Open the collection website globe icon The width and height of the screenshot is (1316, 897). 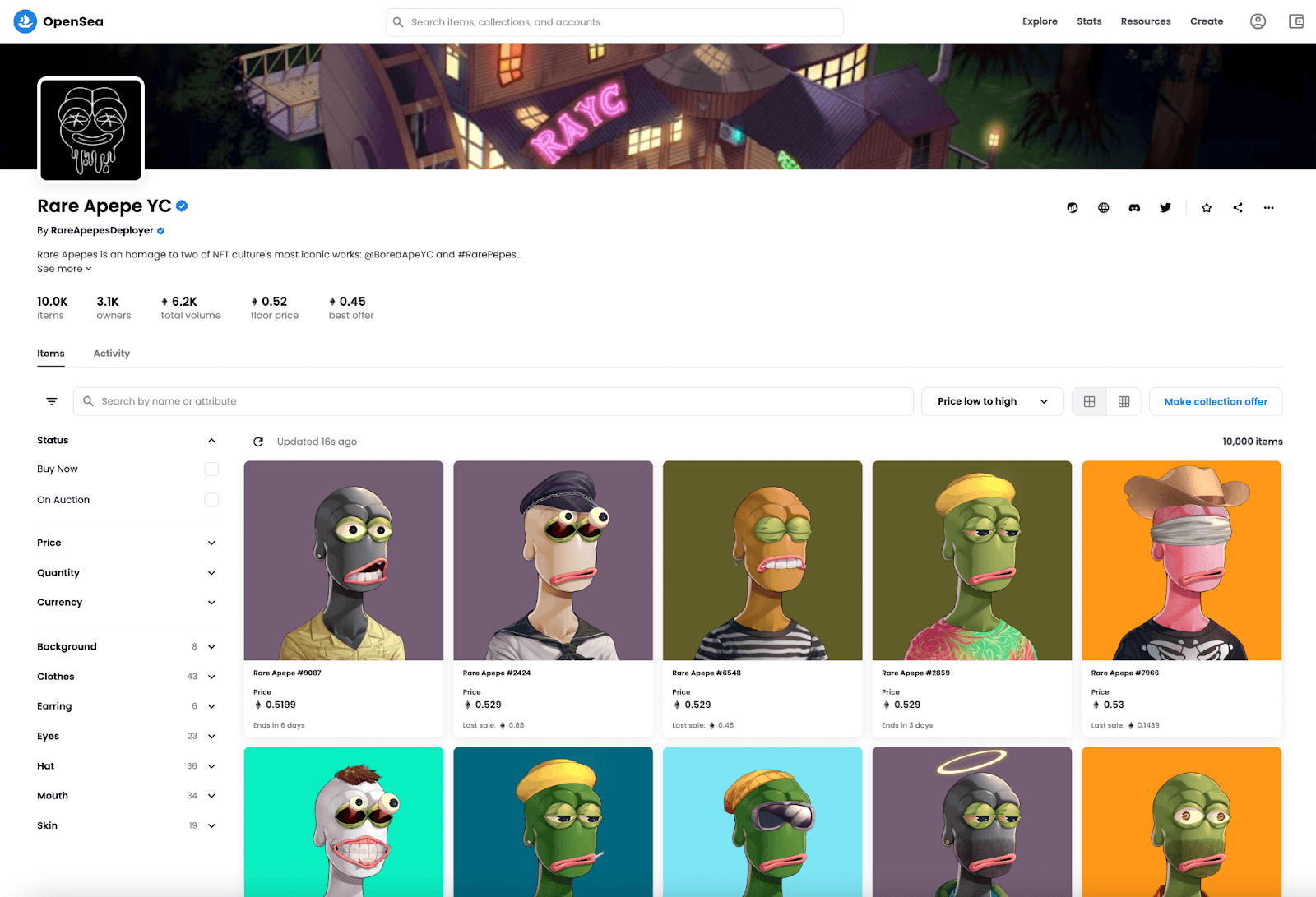point(1104,208)
